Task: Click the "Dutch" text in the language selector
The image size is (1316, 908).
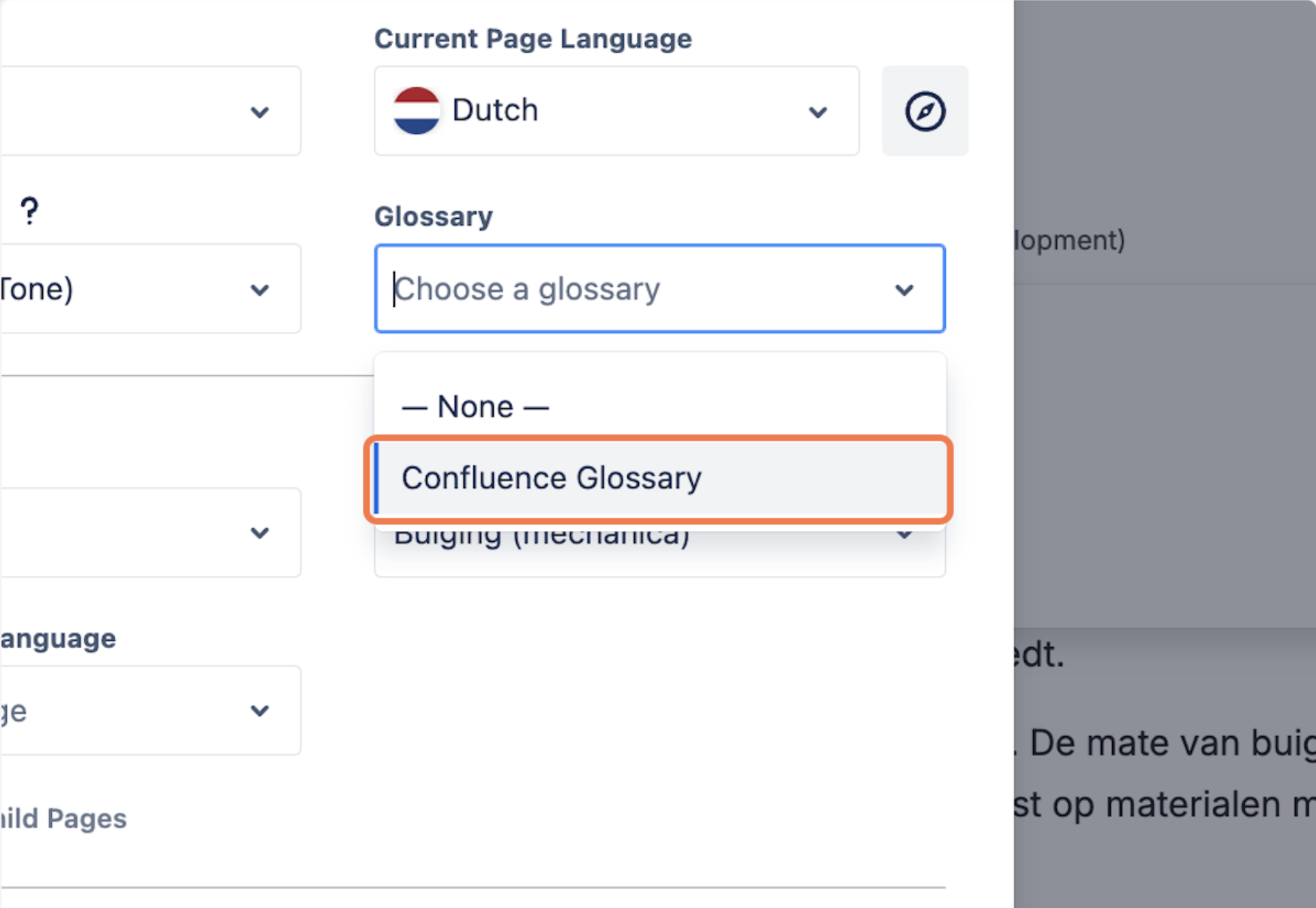Action: [495, 110]
